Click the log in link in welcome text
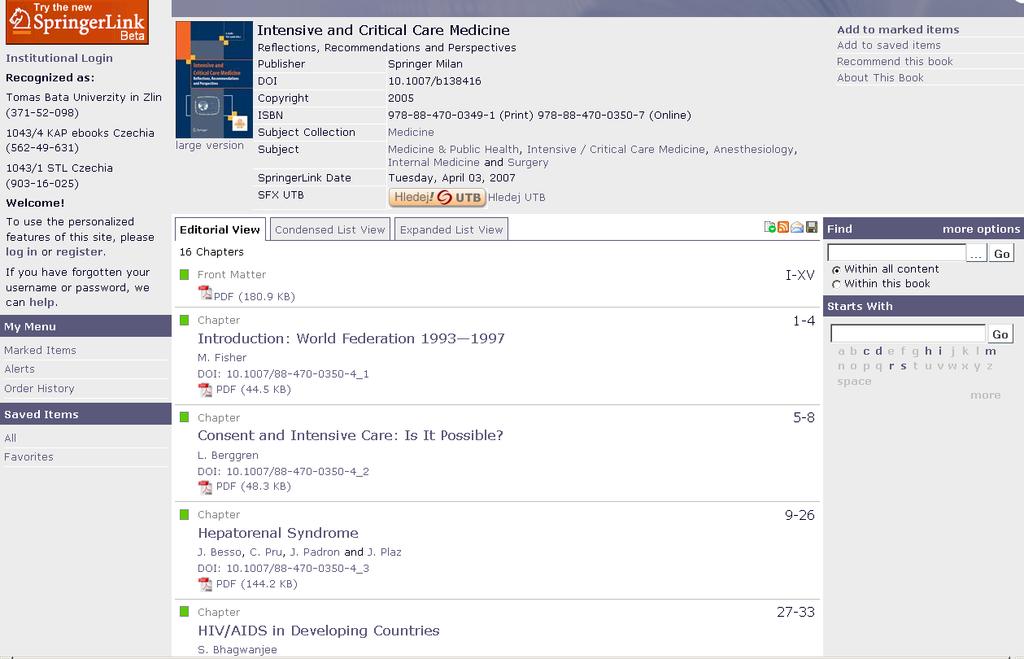1024x659 pixels. point(22,252)
